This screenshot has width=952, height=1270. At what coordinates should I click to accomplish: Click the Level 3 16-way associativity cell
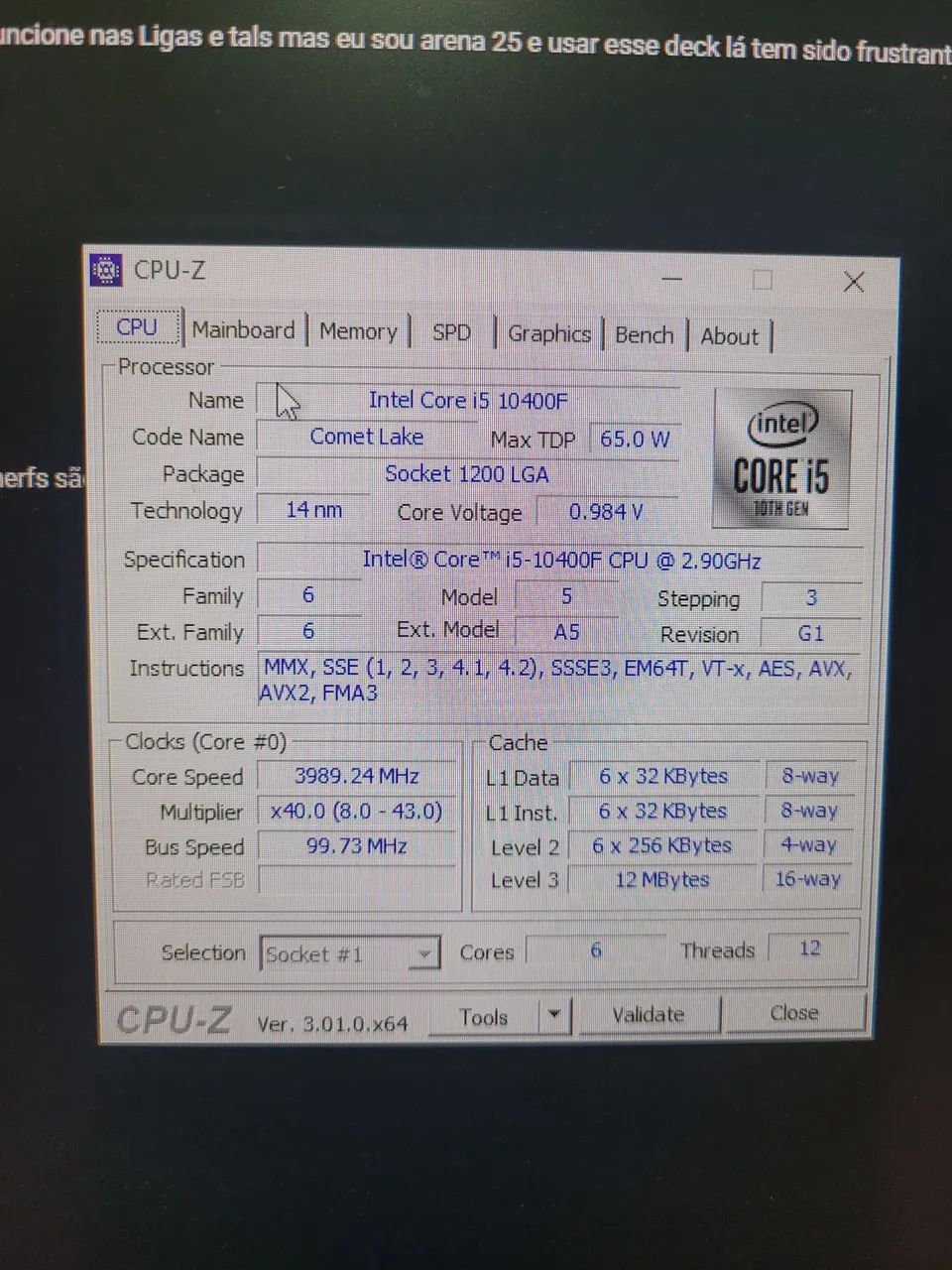[x=808, y=878]
